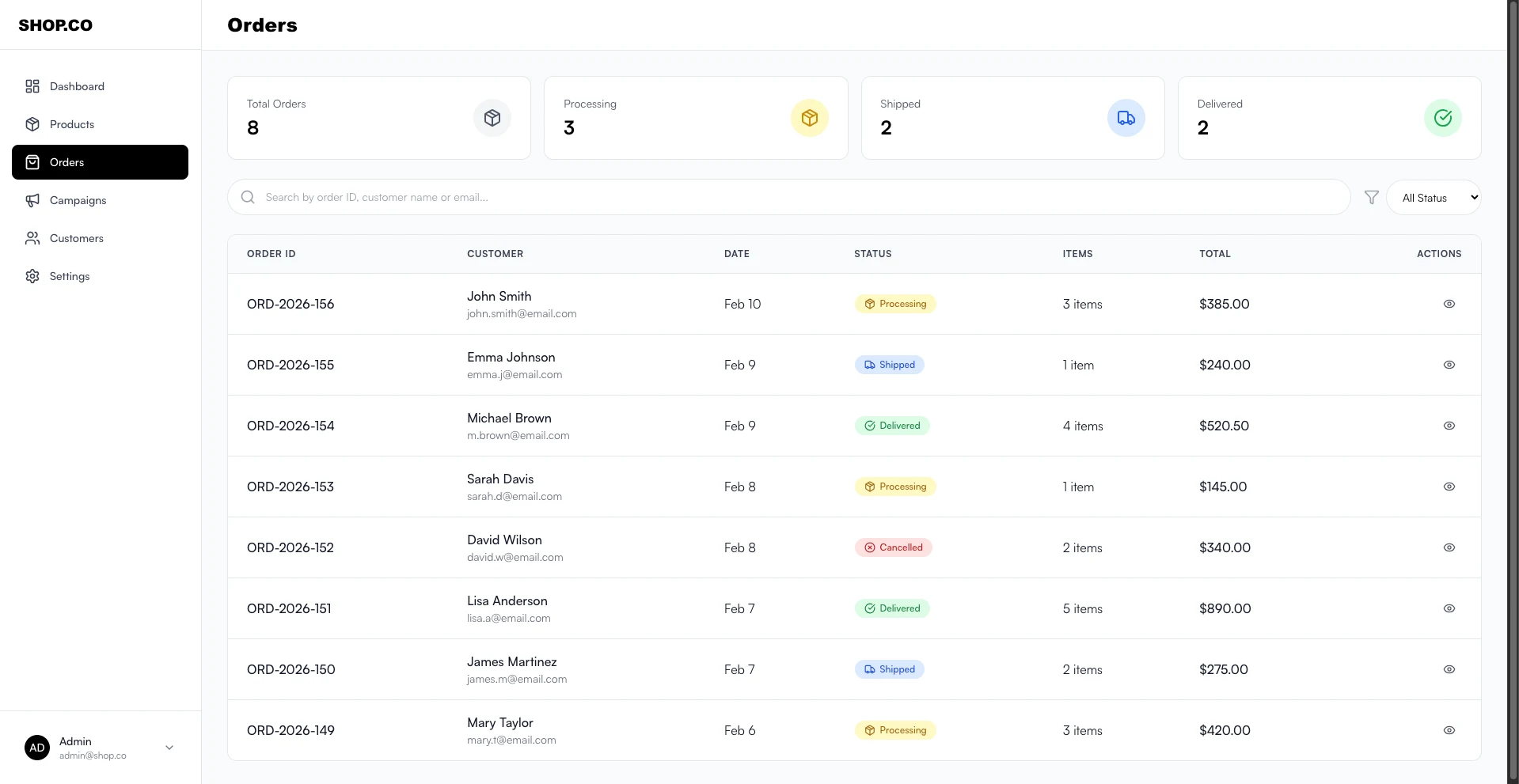Click the Admin avatar badge
The height and width of the screenshot is (784, 1519).
(x=37, y=748)
